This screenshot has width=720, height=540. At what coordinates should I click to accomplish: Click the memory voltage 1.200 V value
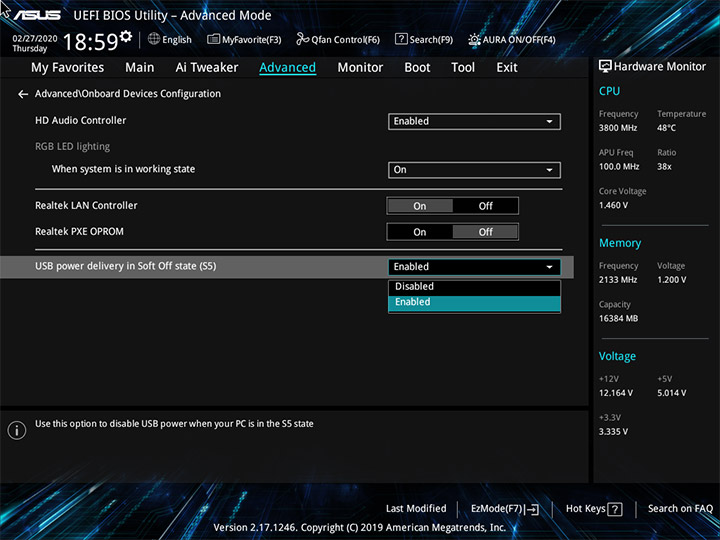[671, 280]
